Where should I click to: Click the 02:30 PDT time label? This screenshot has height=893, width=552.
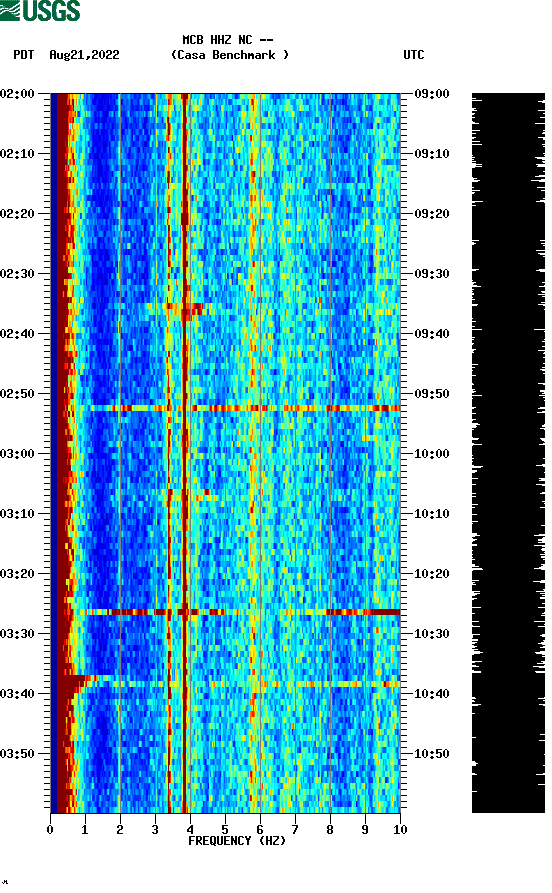pos(18,274)
